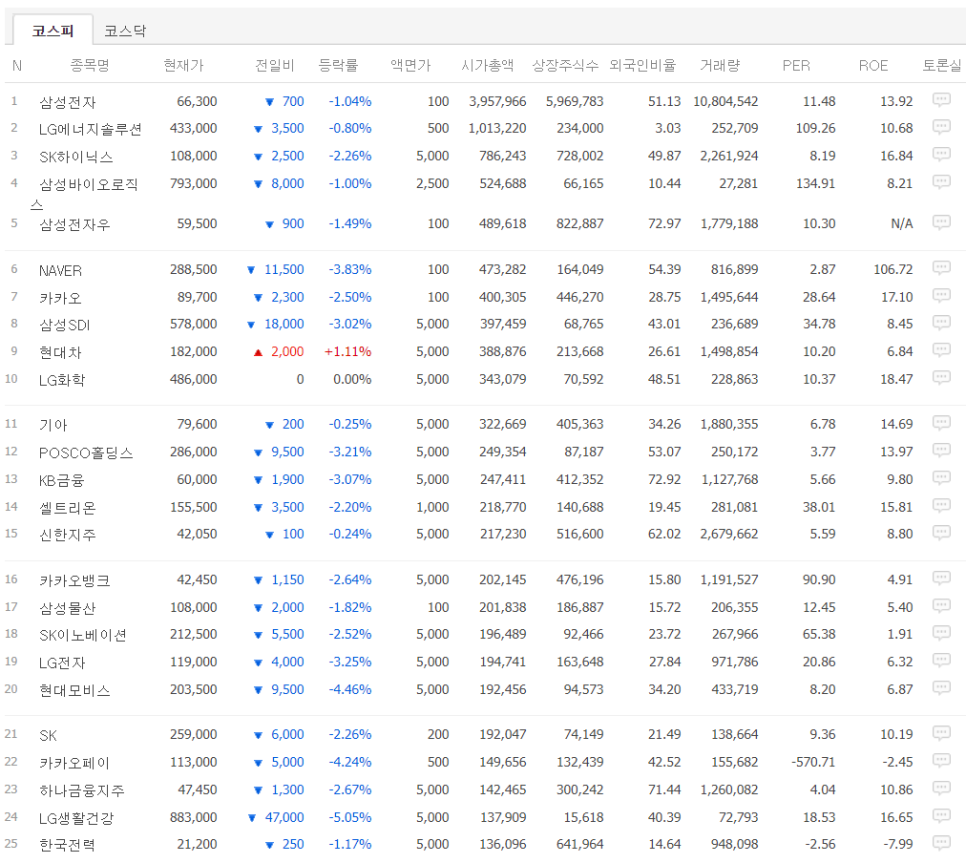Viewport: 966px width, 863px height.
Task: Open the LG생활건강 stock link
Action: point(76,818)
